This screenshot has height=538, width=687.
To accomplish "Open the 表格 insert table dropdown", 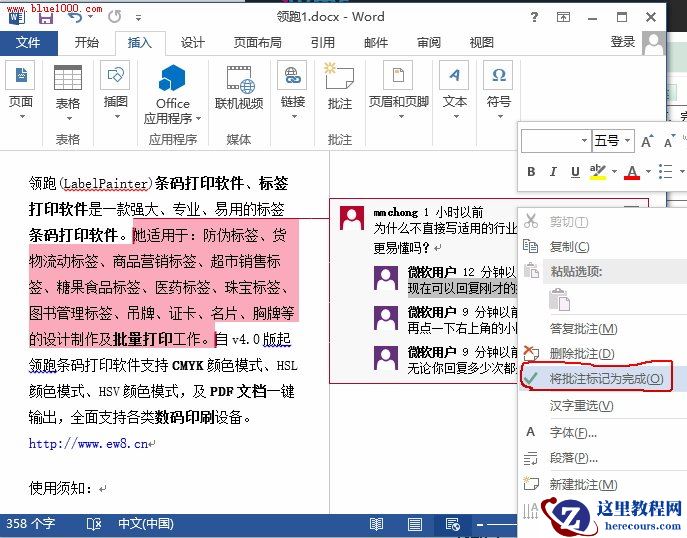I will (67, 92).
